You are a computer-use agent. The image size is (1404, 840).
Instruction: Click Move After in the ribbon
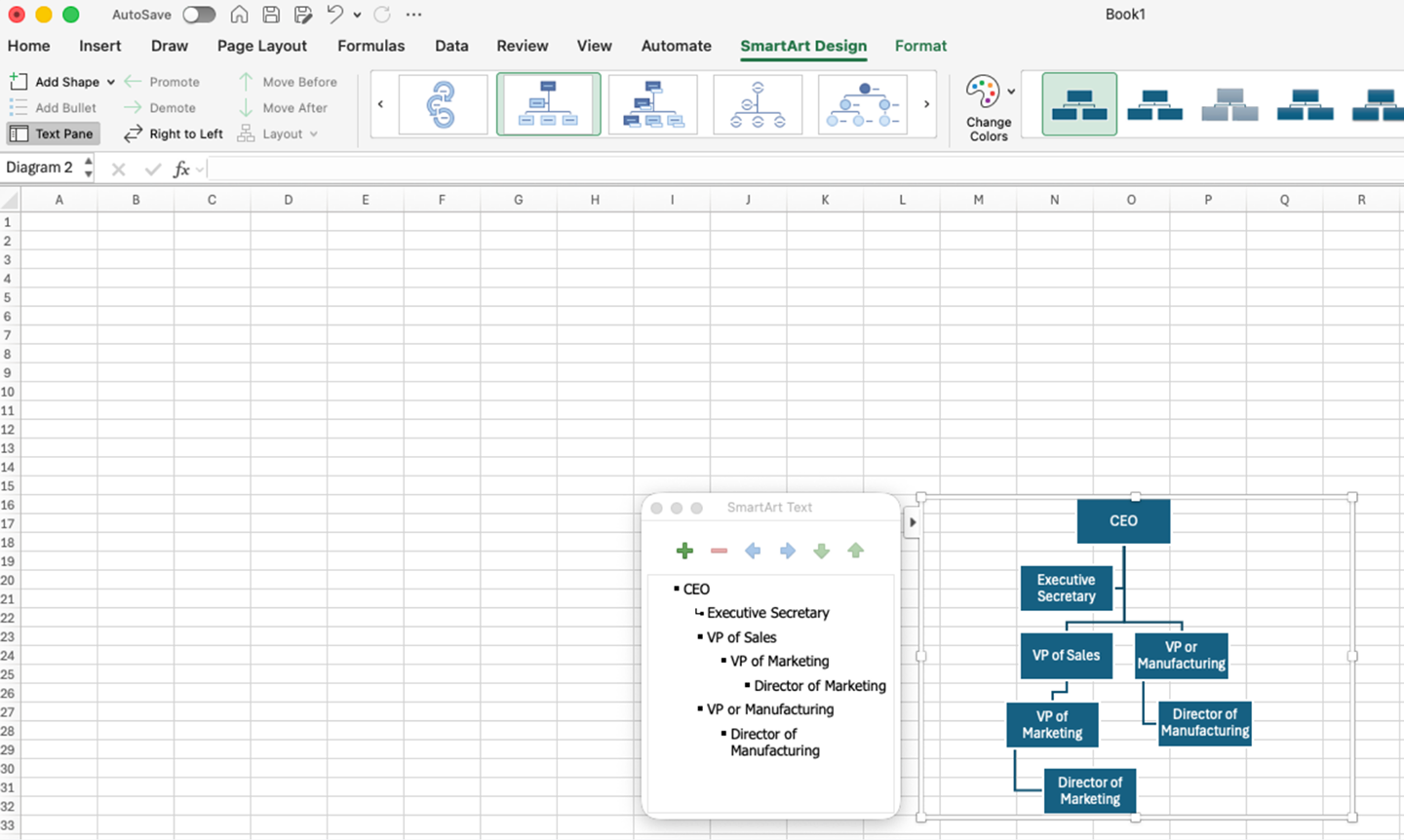point(283,108)
